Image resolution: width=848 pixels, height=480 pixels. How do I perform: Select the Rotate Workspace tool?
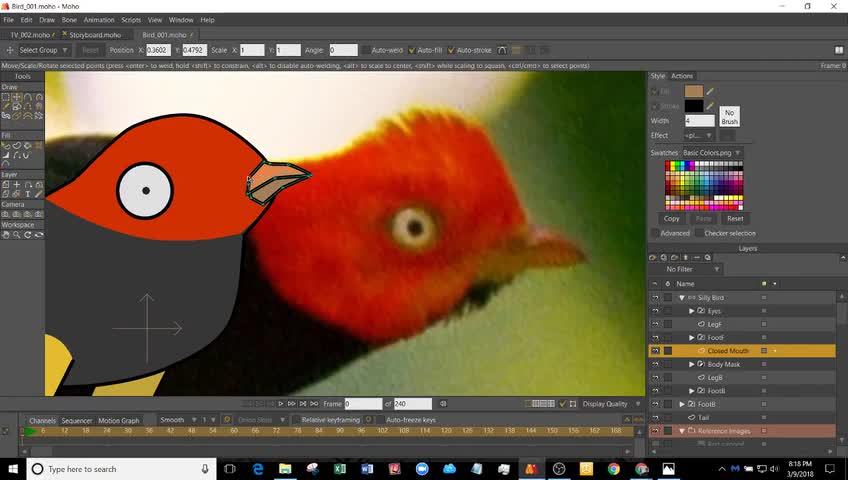28,235
